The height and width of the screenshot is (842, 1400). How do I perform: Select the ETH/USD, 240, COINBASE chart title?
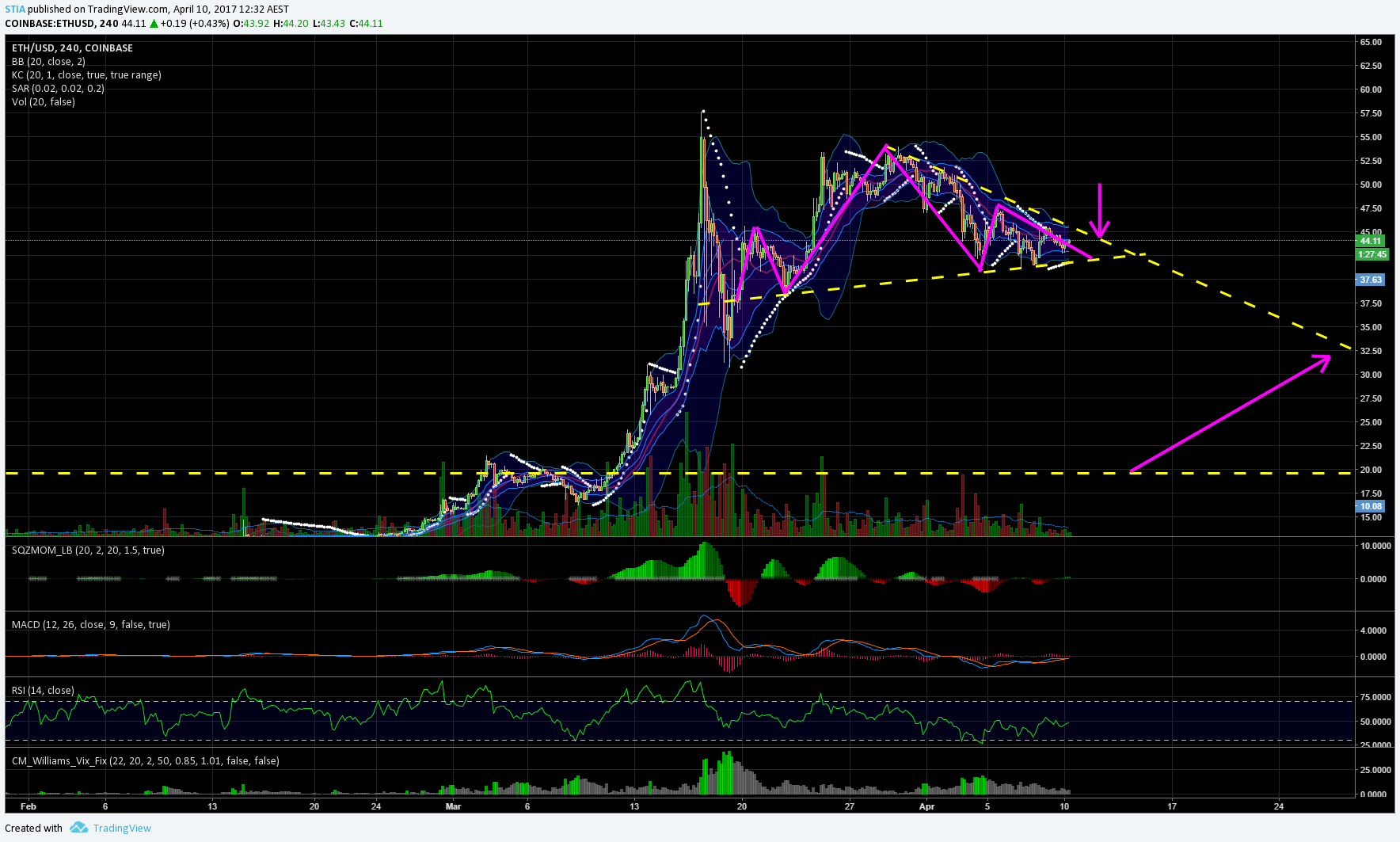(x=72, y=48)
